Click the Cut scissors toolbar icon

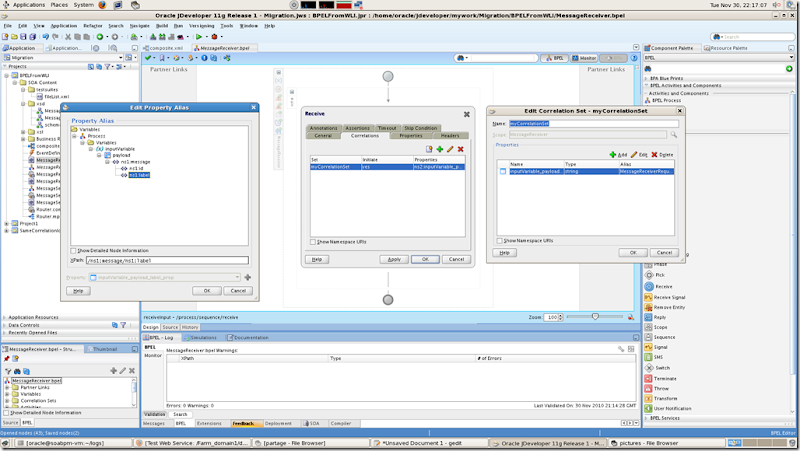[68, 37]
